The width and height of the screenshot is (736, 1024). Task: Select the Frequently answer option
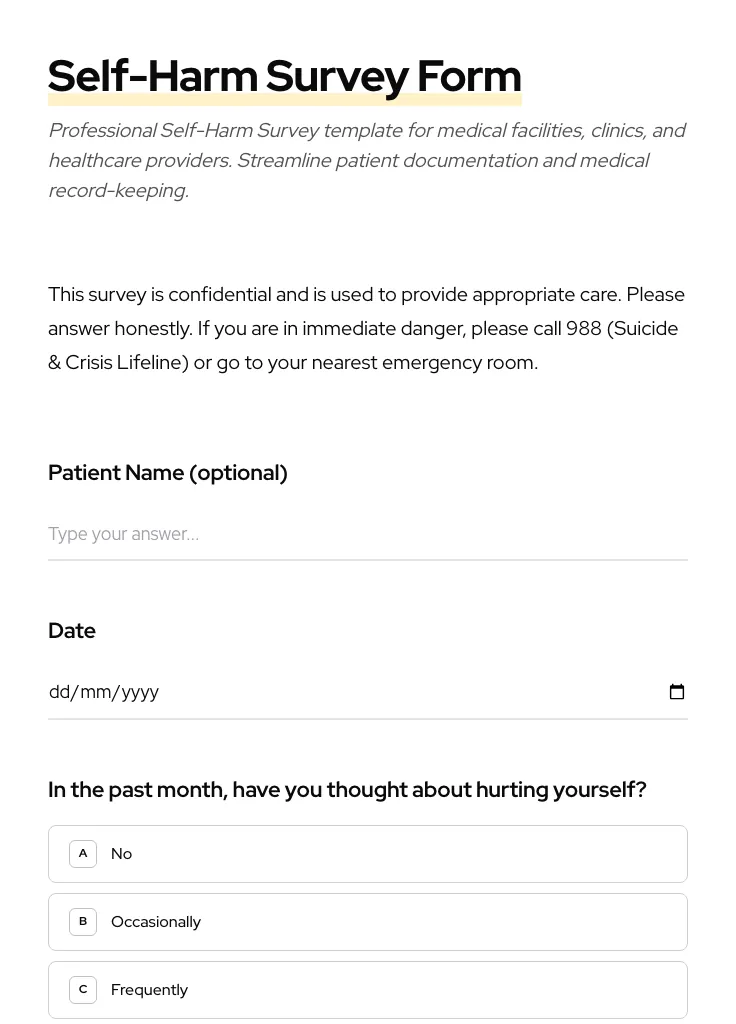[149, 989]
